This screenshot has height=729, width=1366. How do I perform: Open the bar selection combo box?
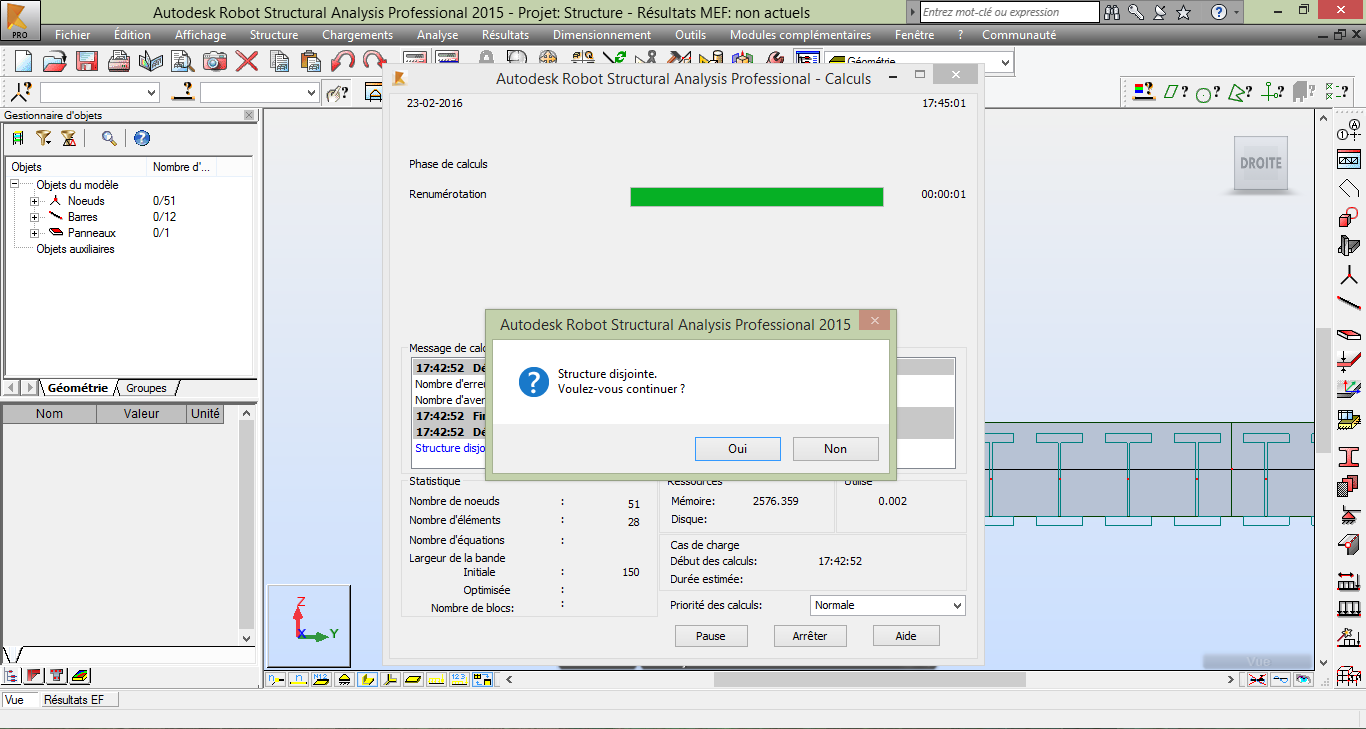pyautogui.click(x=259, y=92)
